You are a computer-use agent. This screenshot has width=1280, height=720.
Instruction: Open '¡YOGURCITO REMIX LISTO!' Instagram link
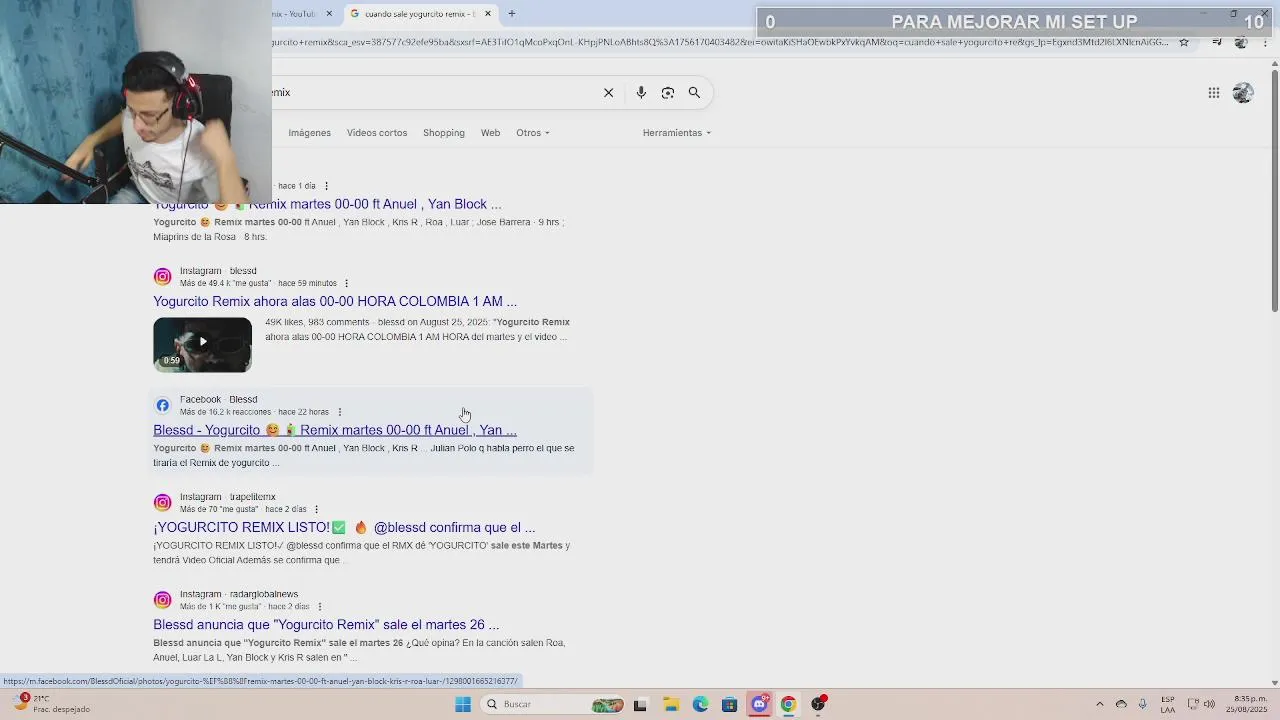344,527
